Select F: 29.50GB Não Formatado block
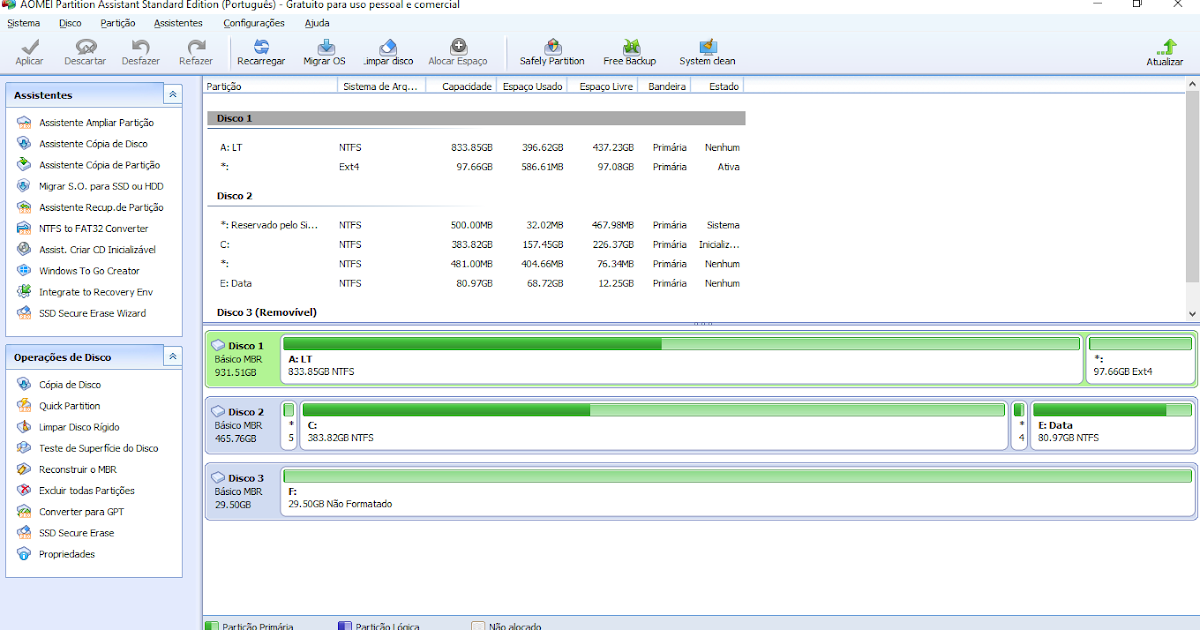The image size is (1200, 630). coord(738,492)
